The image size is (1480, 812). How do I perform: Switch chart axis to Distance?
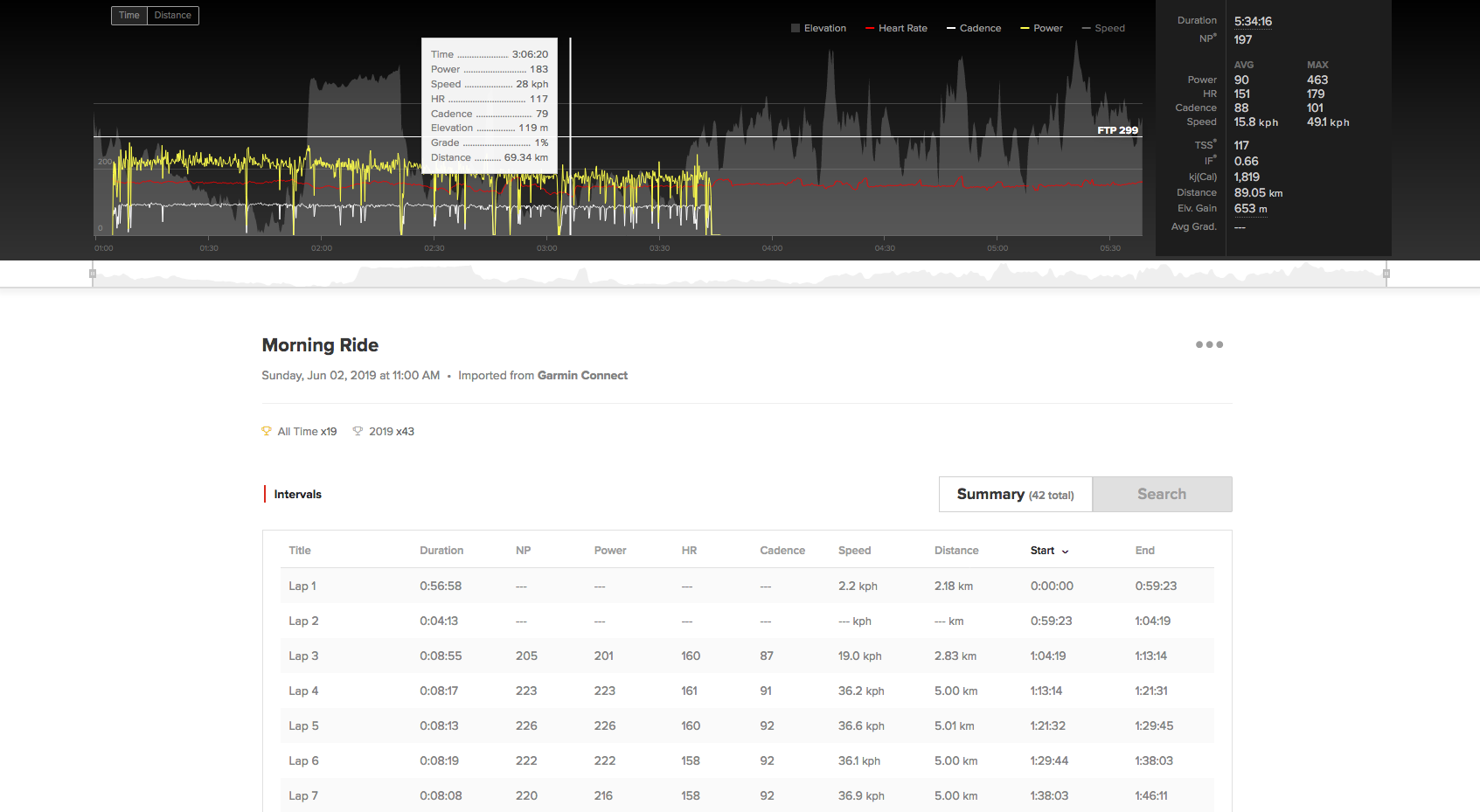tap(173, 16)
